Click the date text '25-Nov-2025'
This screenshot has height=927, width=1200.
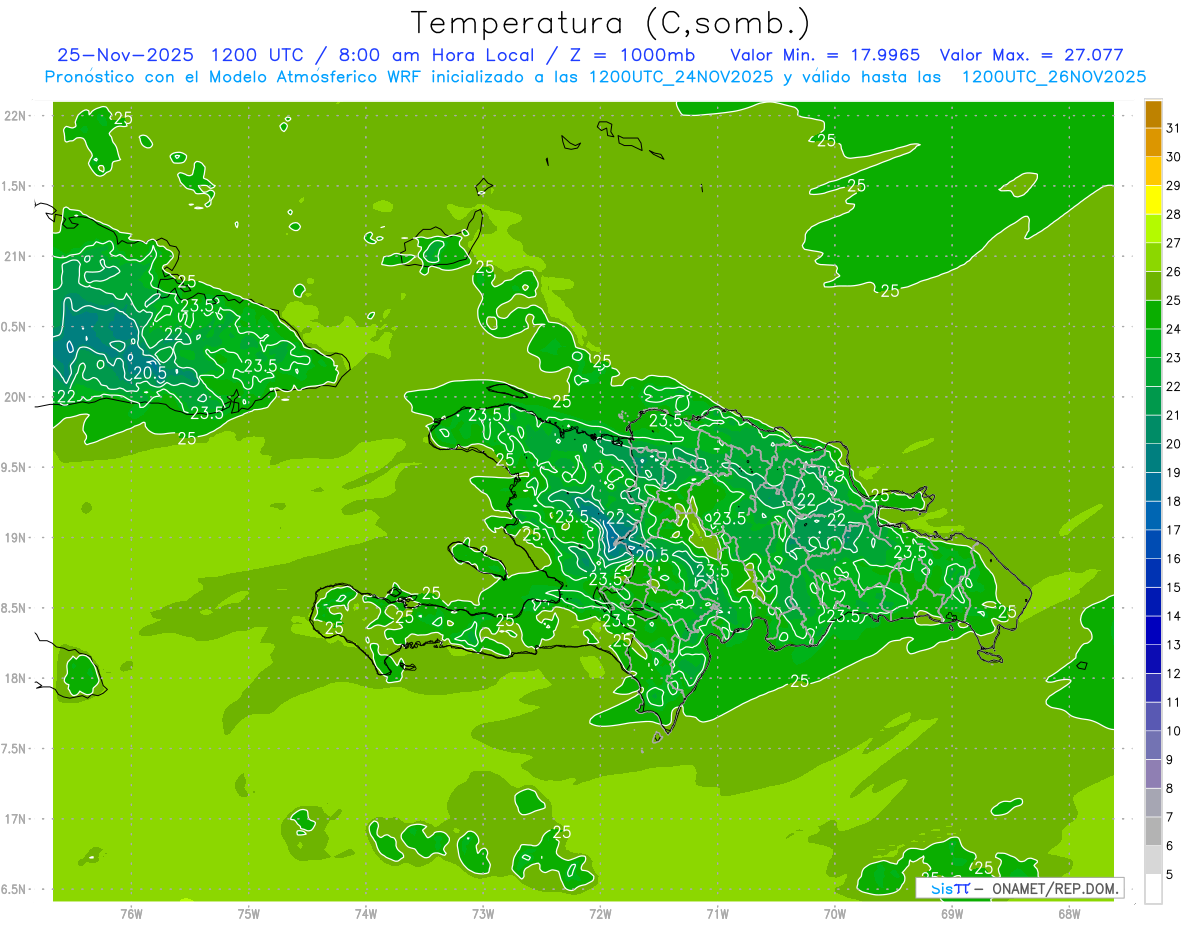pyautogui.click(x=125, y=55)
